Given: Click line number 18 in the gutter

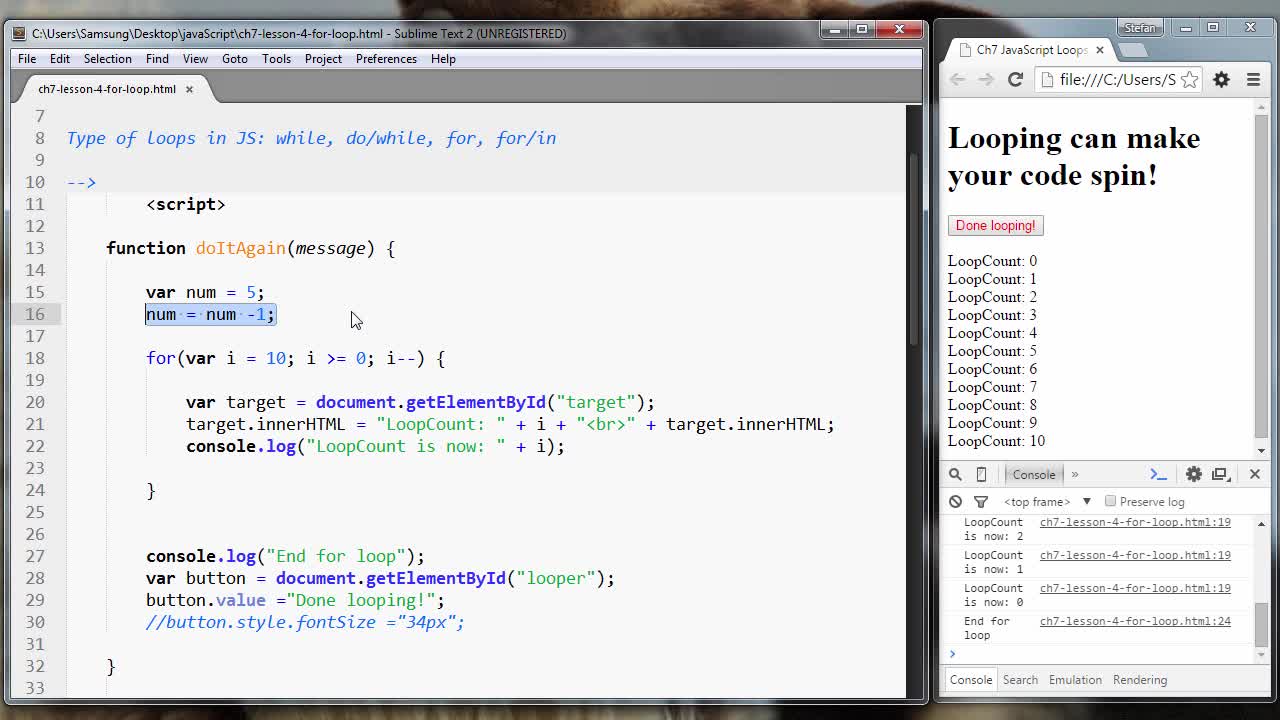Looking at the screenshot, I should 34,358.
